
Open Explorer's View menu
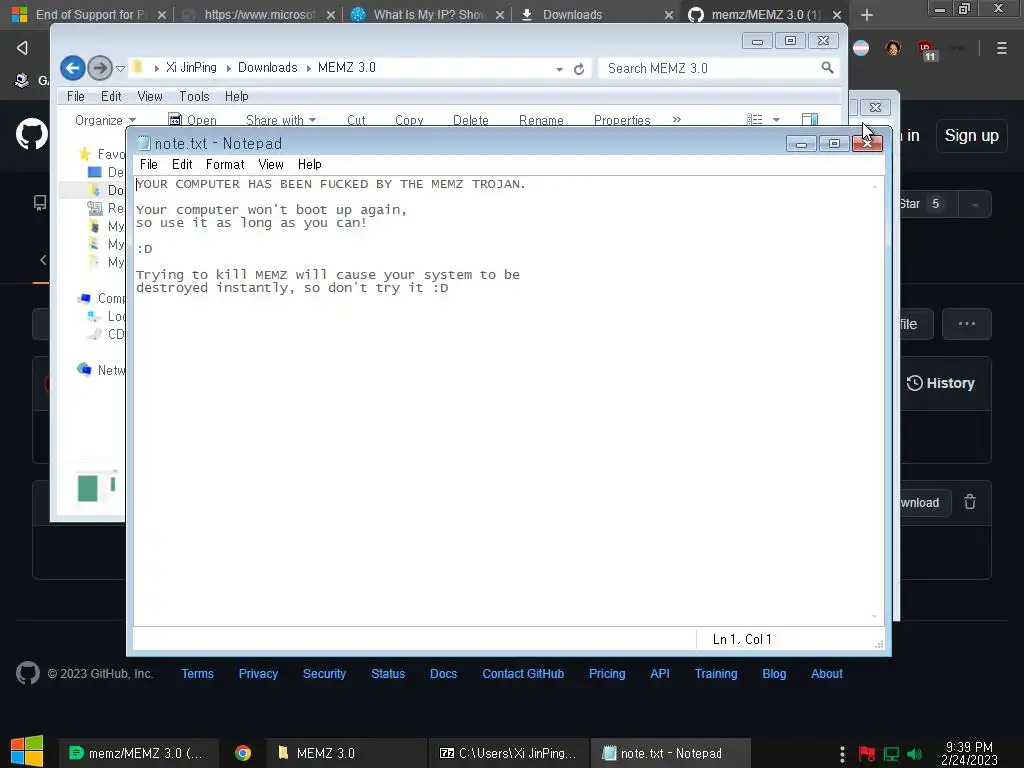(x=150, y=96)
